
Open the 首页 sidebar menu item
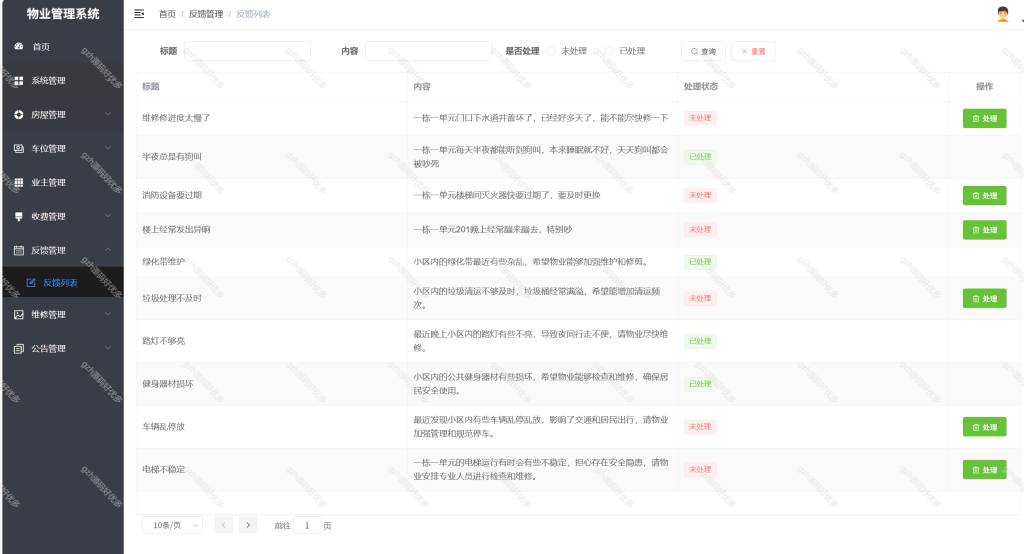pos(63,46)
